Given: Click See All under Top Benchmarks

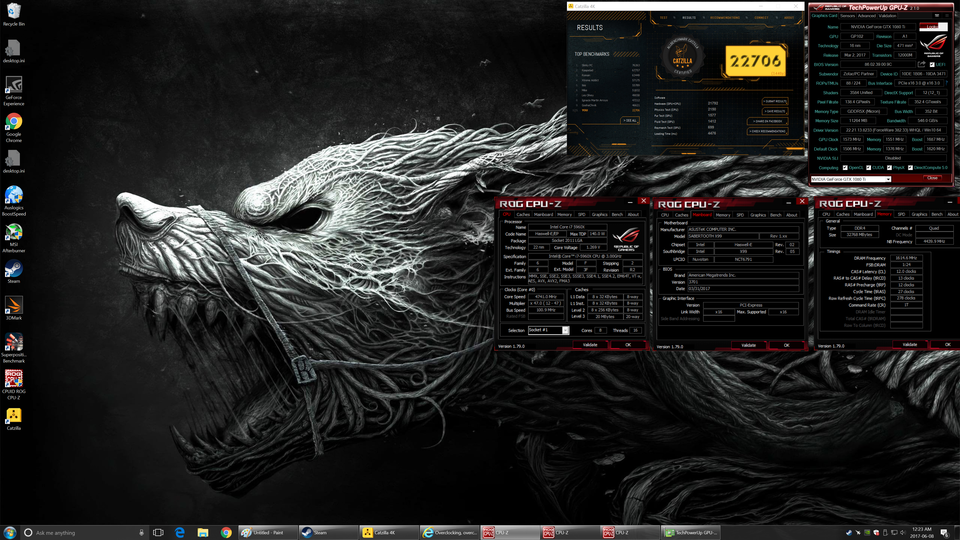Looking at the screenshot, I should pyautogui.click(x=630, y=121).
